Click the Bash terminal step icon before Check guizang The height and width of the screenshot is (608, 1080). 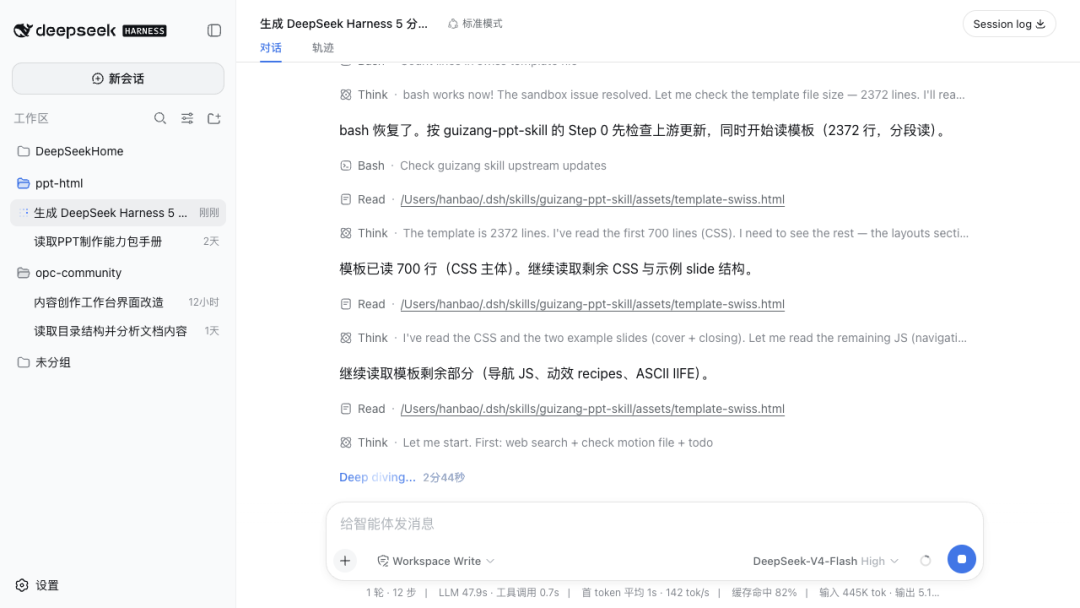(x=346, y=166)
